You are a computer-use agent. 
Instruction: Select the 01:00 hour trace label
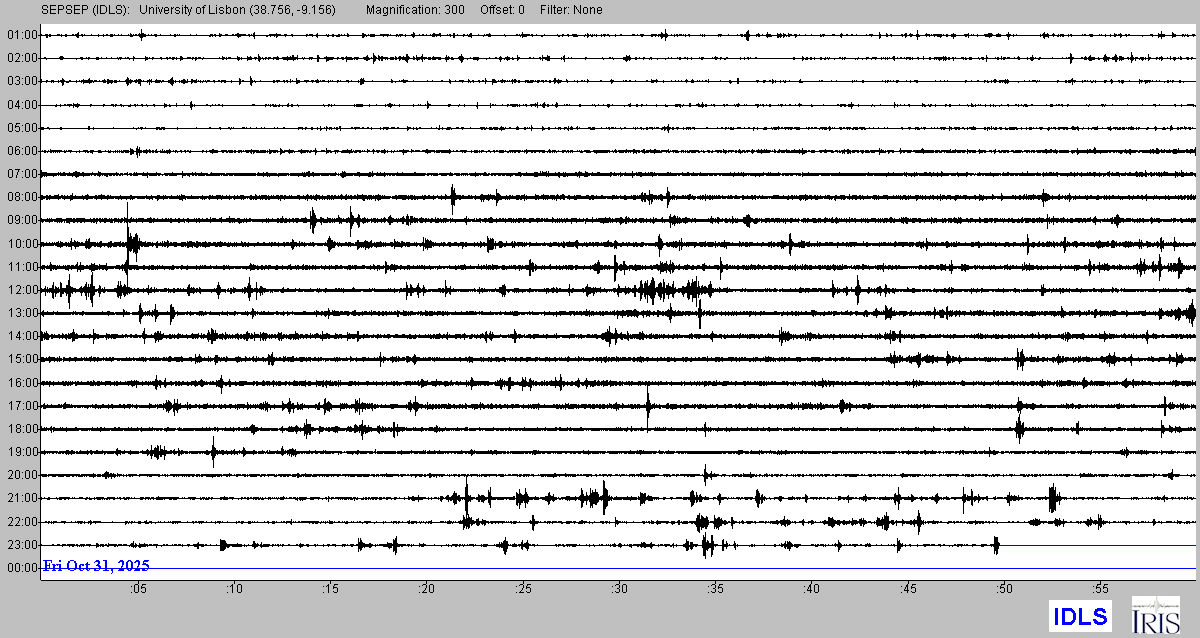click(21, 35)
